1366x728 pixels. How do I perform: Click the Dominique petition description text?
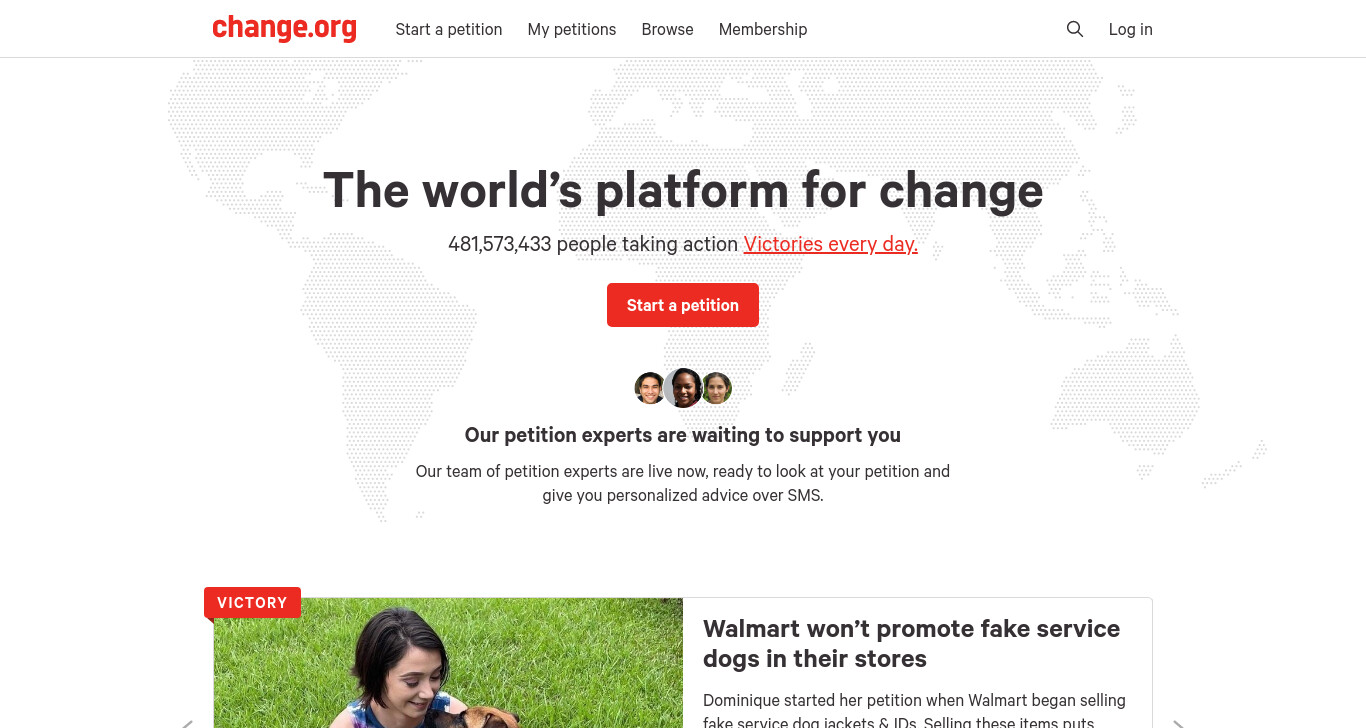(914, 709)
